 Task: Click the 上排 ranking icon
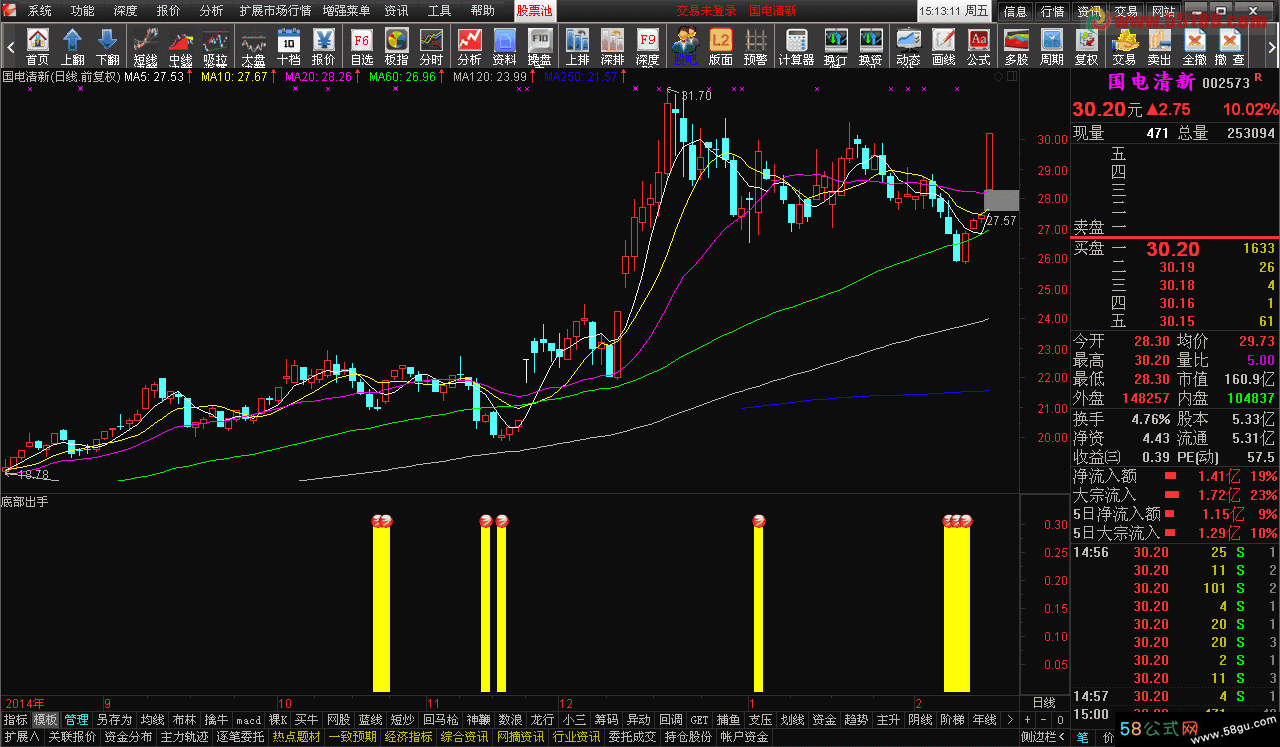[577, 46]
